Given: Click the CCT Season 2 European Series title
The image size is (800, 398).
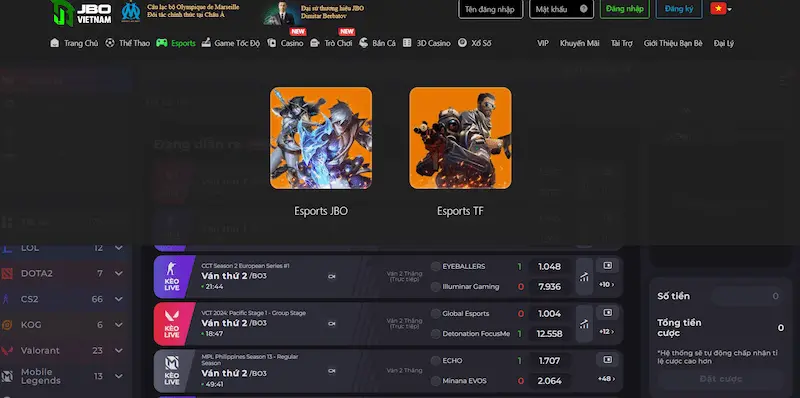Looking at the screenshot, I should (246, 266).
